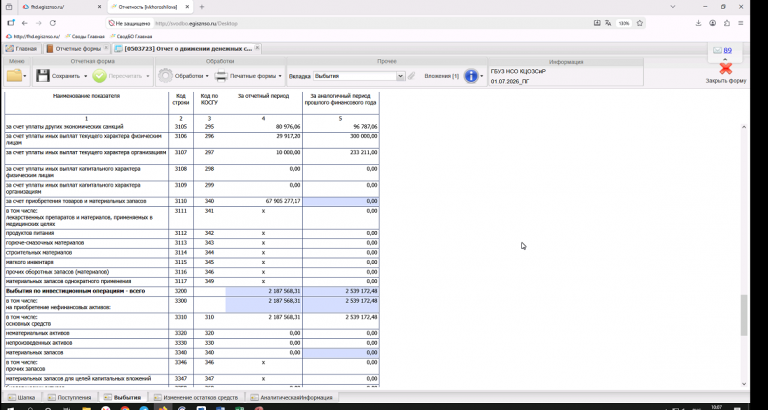Open the Вкладка combo box
The height and width of the screenshot is (410, 768).
359,76
